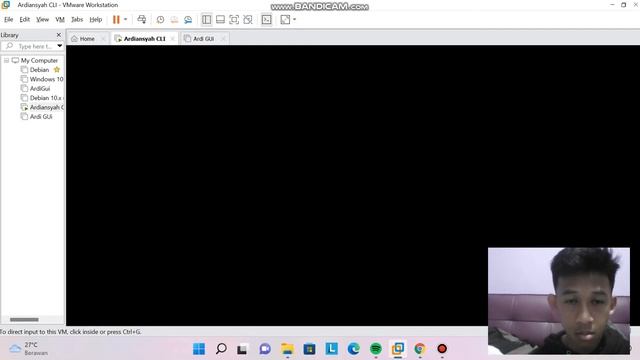Select My Computer in the library

(39, 60)
